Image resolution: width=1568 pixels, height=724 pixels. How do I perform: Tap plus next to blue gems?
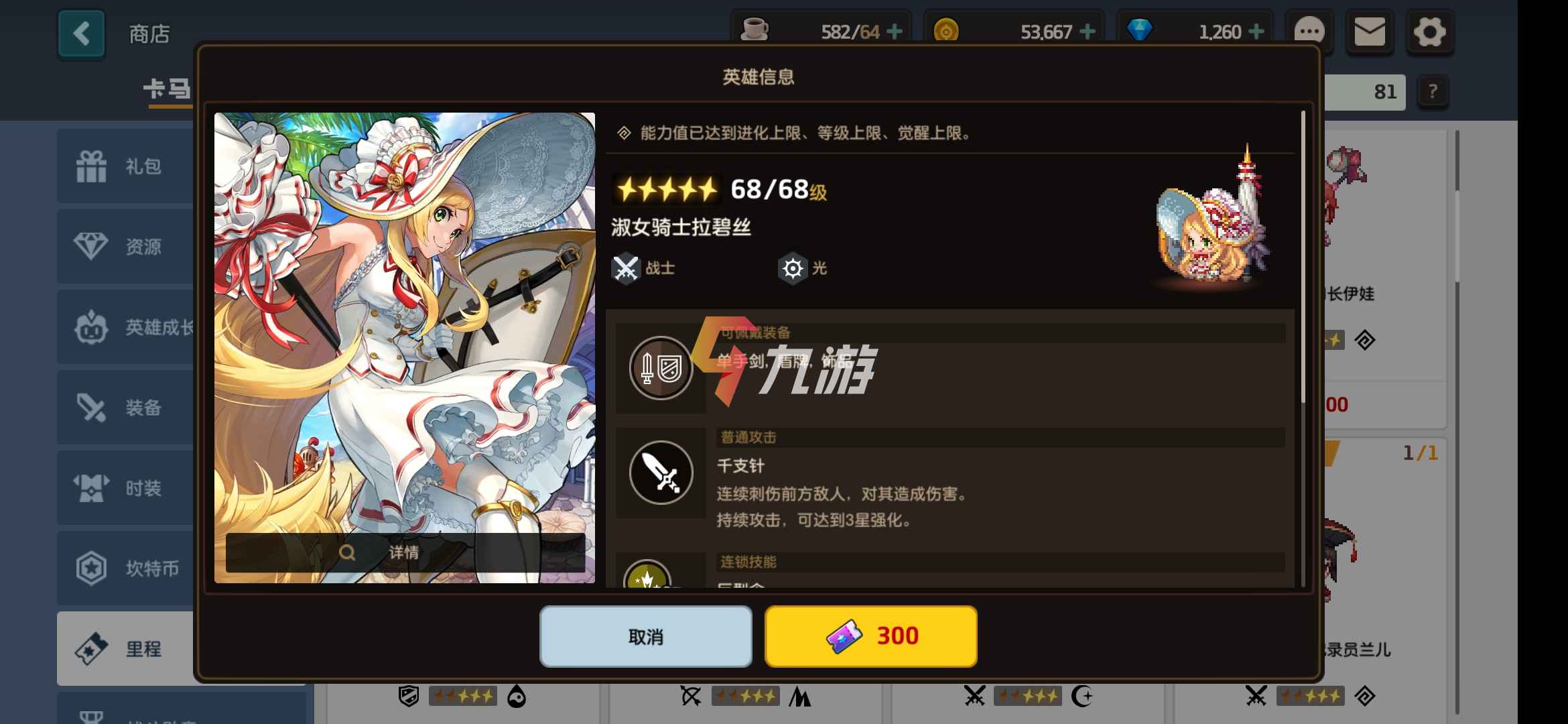[x=1256, y=32]
